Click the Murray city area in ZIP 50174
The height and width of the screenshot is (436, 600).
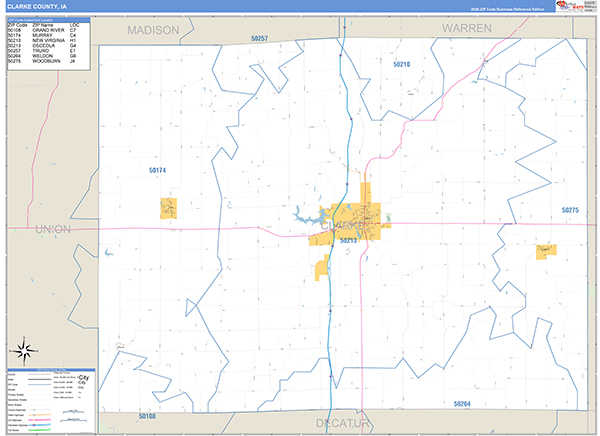[168, 208]
